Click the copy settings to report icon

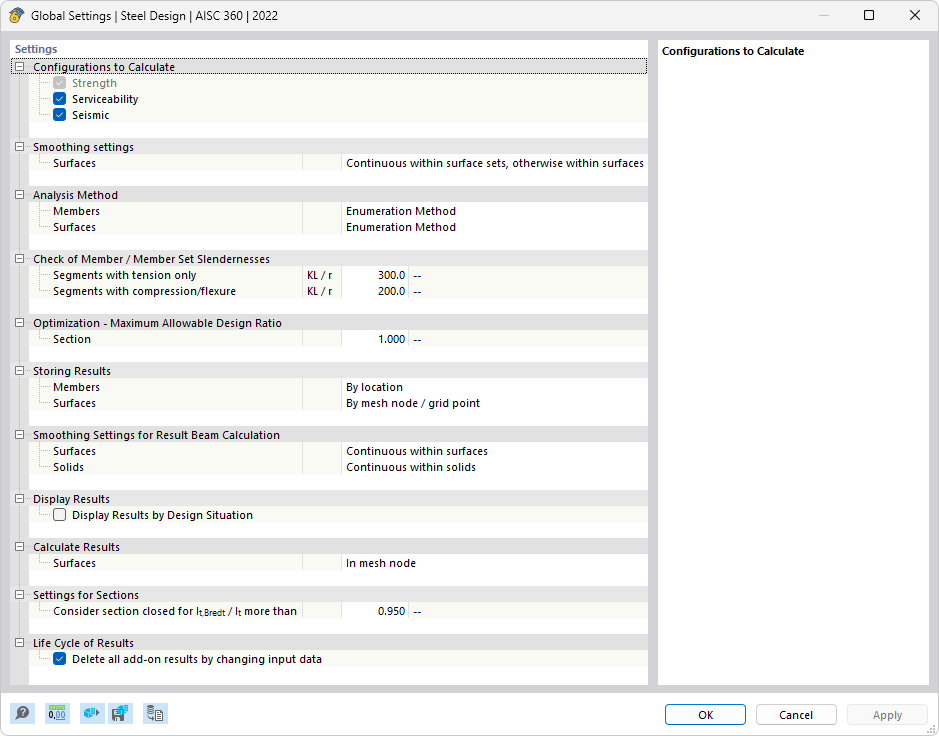155,713
